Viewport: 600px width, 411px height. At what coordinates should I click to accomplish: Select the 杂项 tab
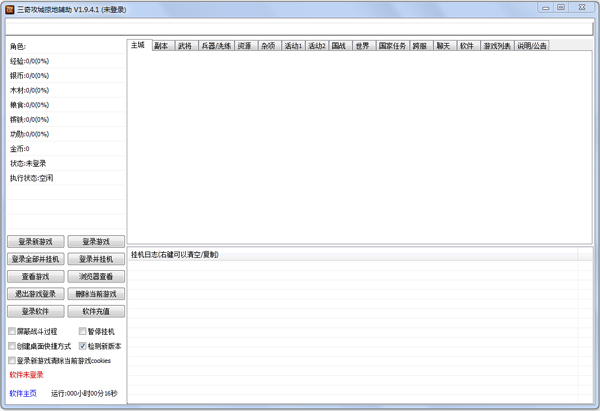pyautogui.click(x=269, y=46)
